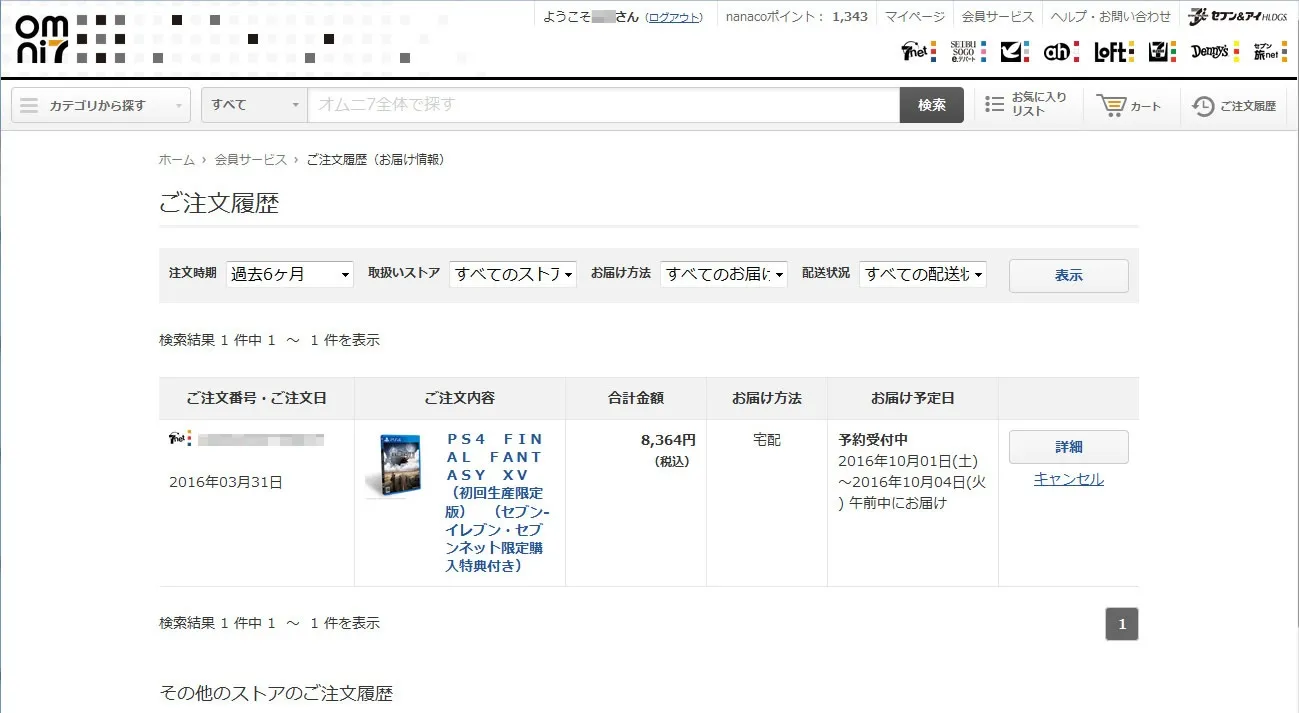Click the order date 2016年03月31日
Screen dimensions: 1299x713
[226, 482]
